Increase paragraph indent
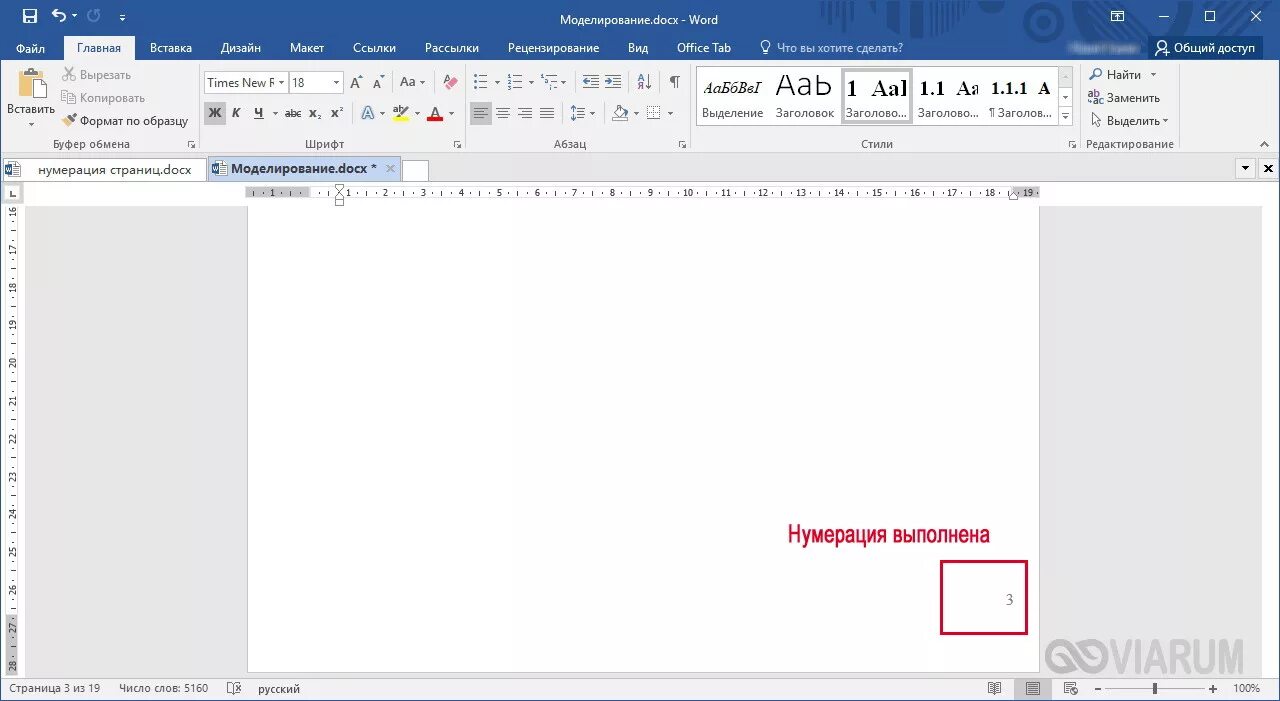The image size is (1280, 701). click(613, 83)
